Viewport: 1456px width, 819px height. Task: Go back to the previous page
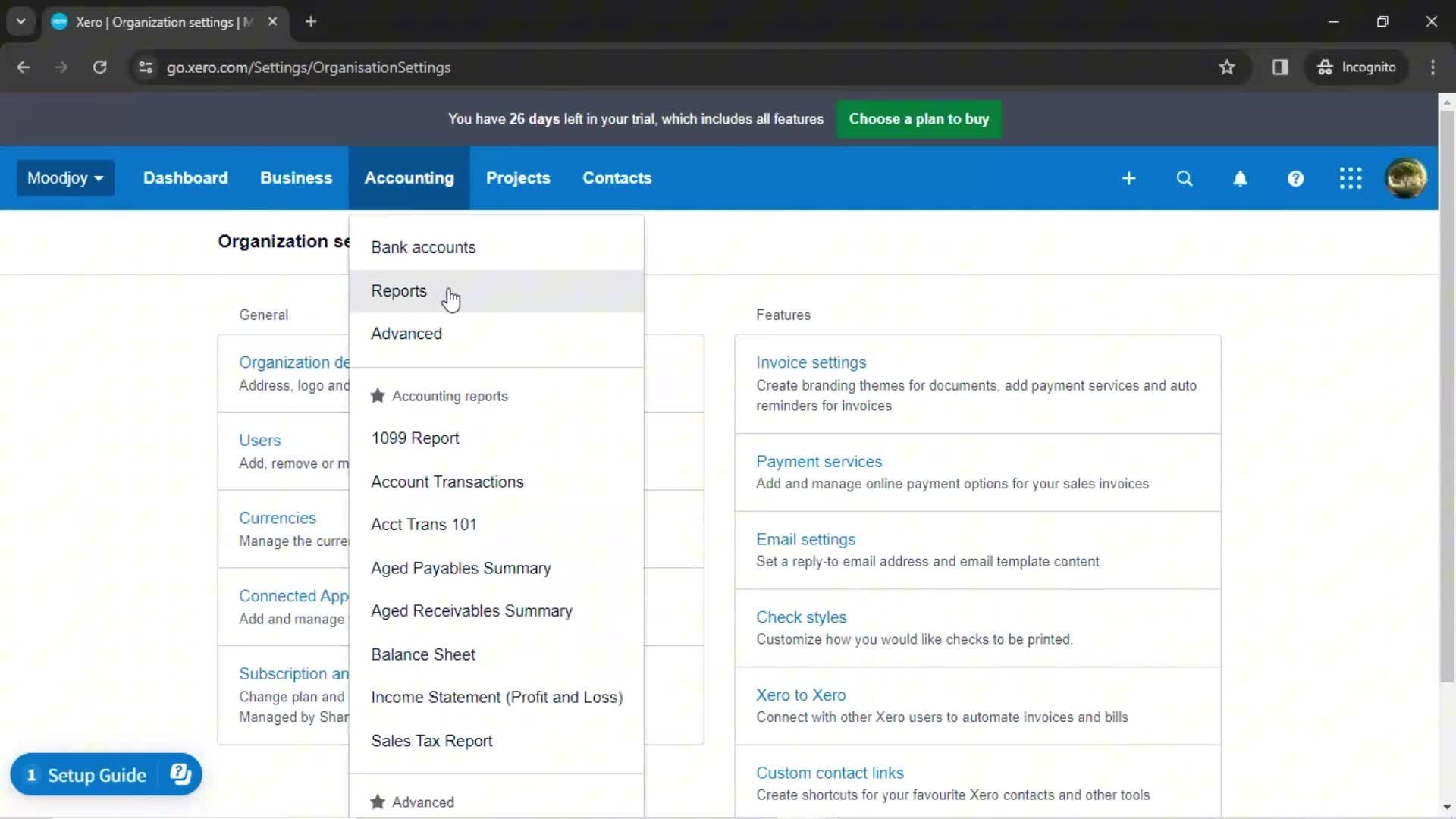[x=24, y=67]
